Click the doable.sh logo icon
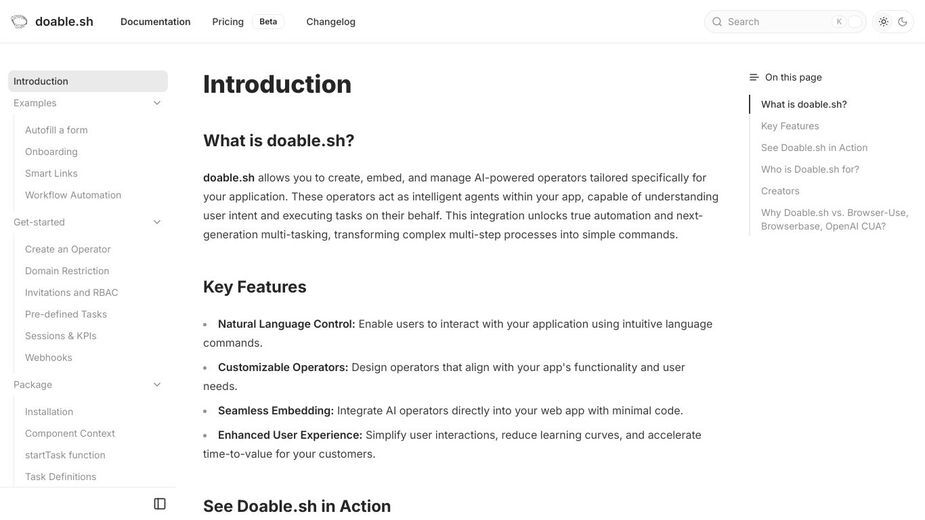 [x=19, y=22]
